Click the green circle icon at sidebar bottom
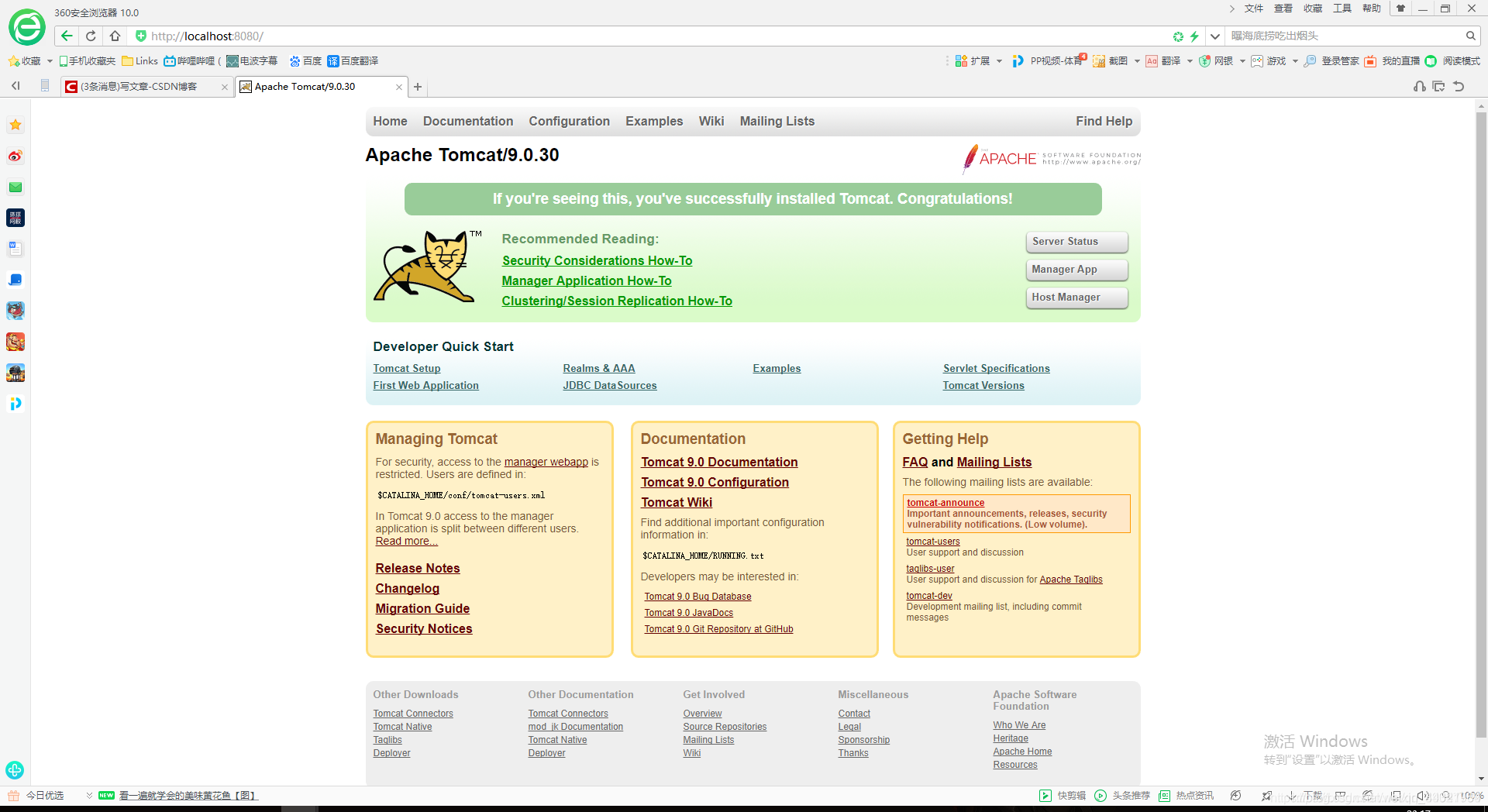 click(15, 770)
